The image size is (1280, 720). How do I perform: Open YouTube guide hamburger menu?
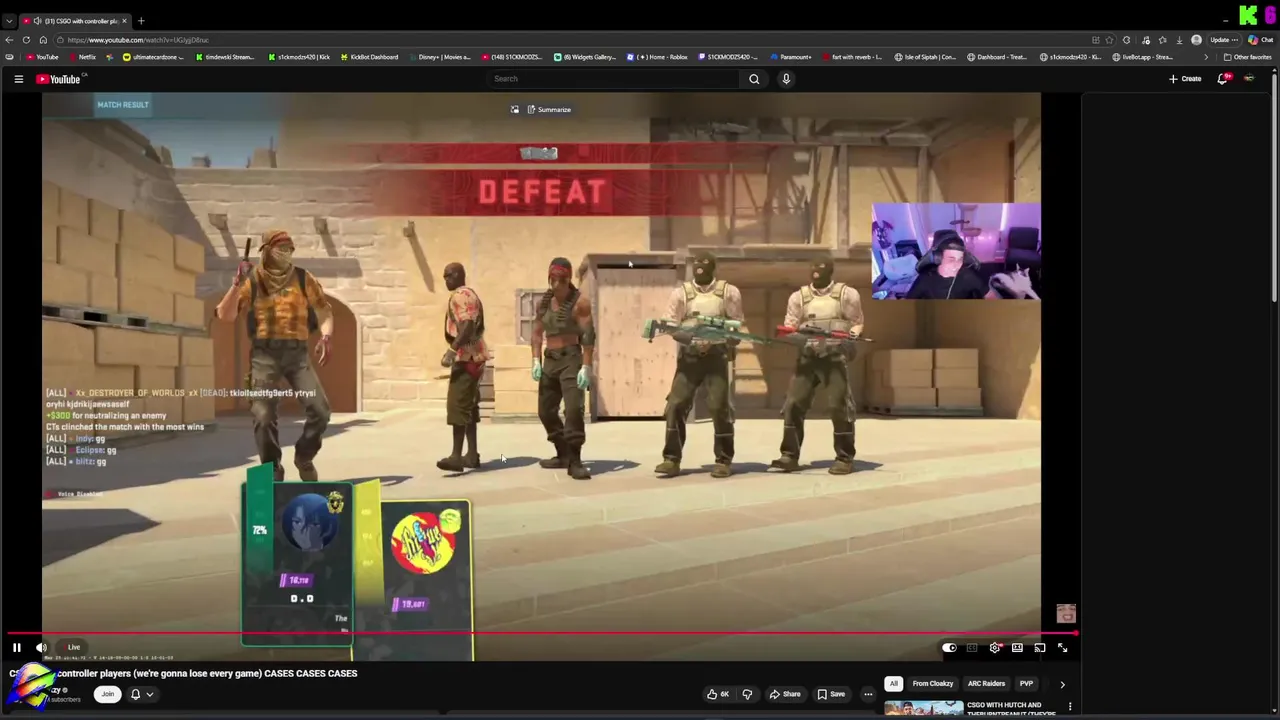click(x=18, y=79)
